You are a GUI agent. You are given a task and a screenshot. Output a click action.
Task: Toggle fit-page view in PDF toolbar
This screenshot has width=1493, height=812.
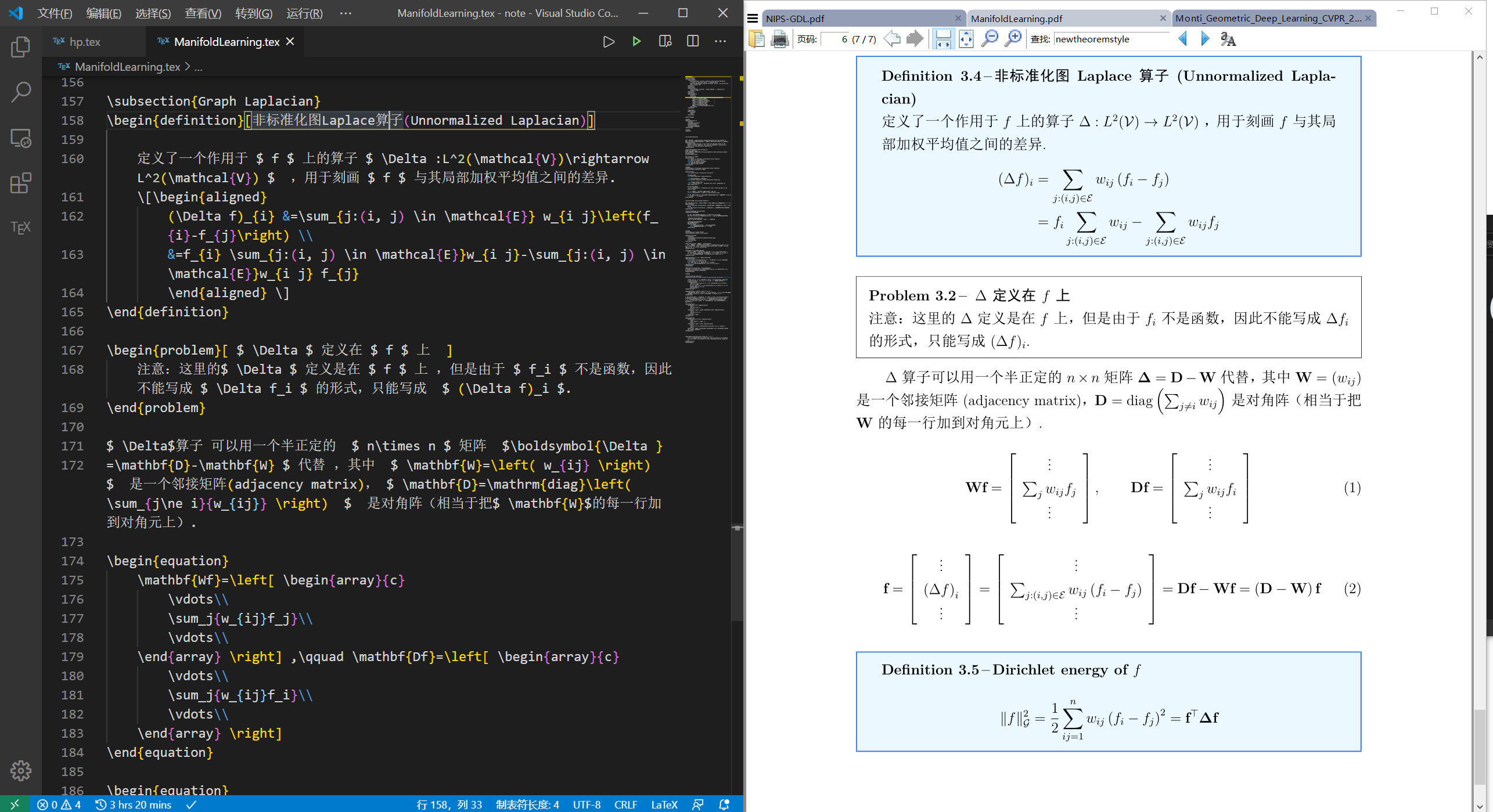(966, 39)
